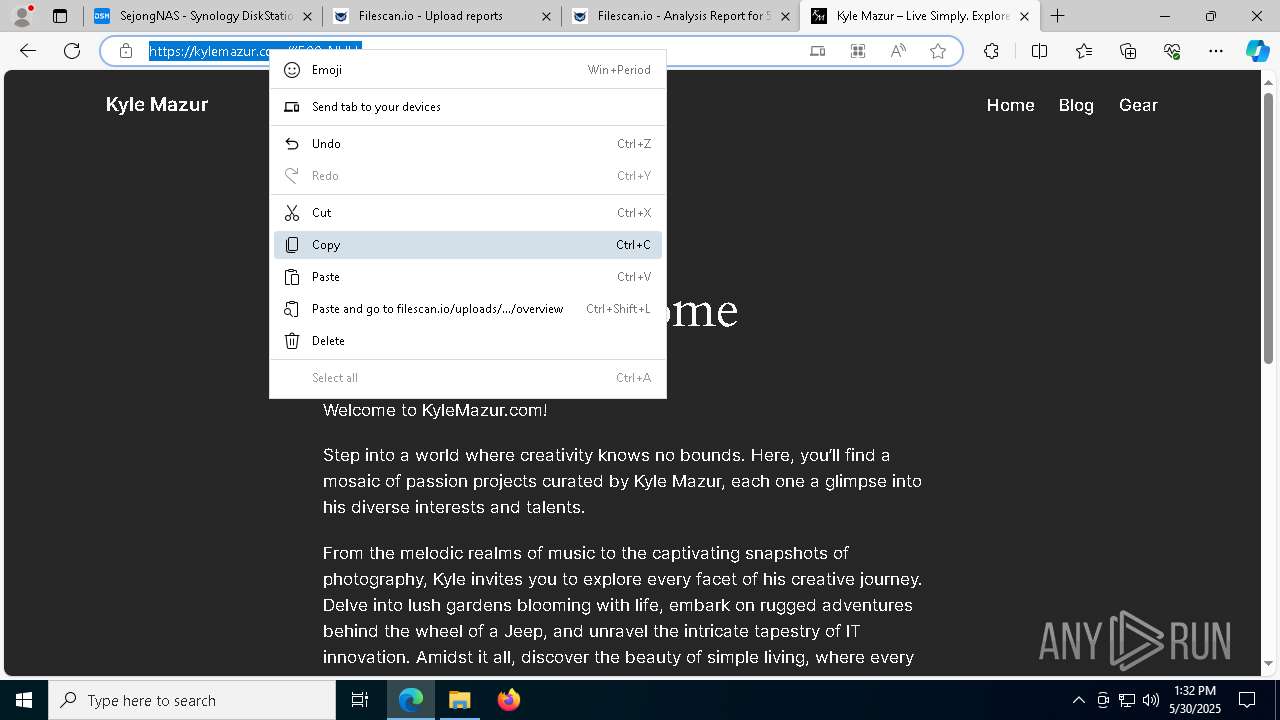Open the tab actions menu icon
The image size is (1280, 720).
(60, 16)
